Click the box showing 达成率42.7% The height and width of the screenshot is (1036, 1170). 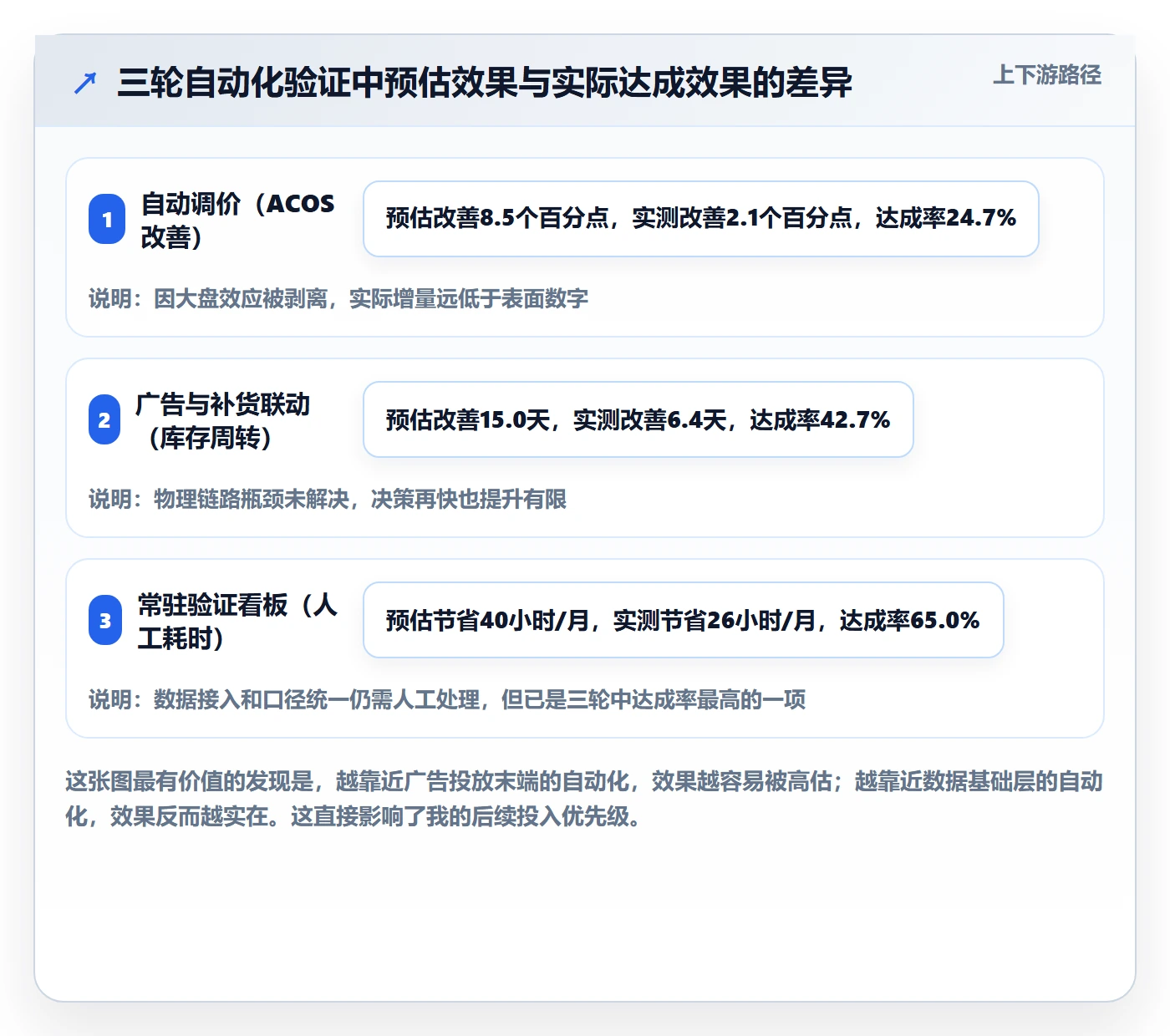[638, 419]
